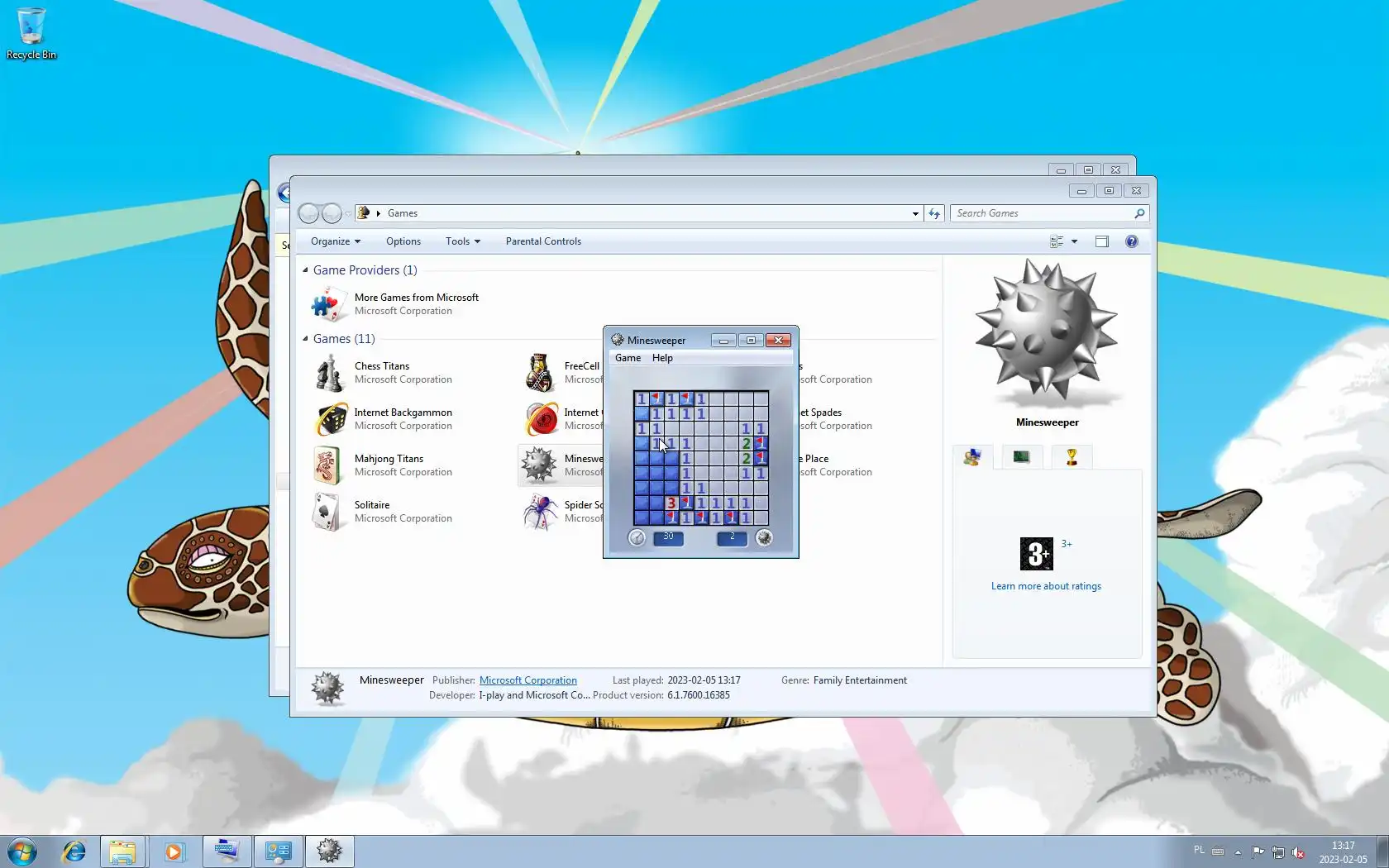Click the mine counter icon in Minesweeper
Screen dimensions: 1389x868
coord(765,538)
